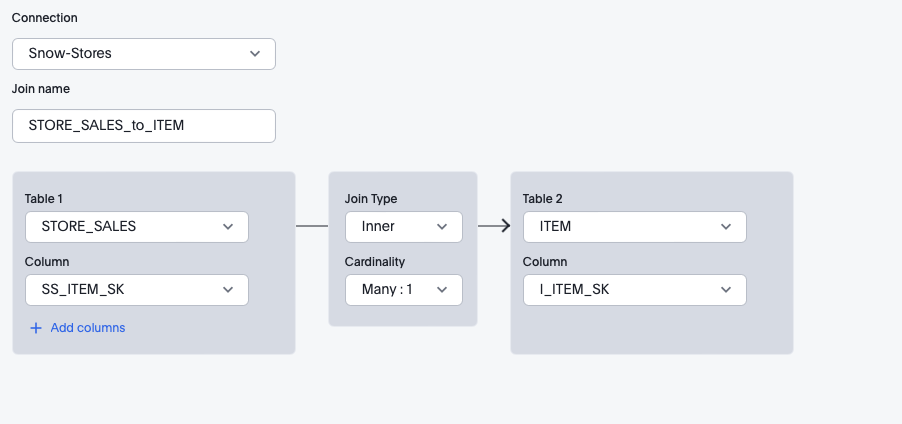Viewport: 902px width, 424px height.
Task: Click the plus icon beside Add columns
Action: click(x=36, y=328)
